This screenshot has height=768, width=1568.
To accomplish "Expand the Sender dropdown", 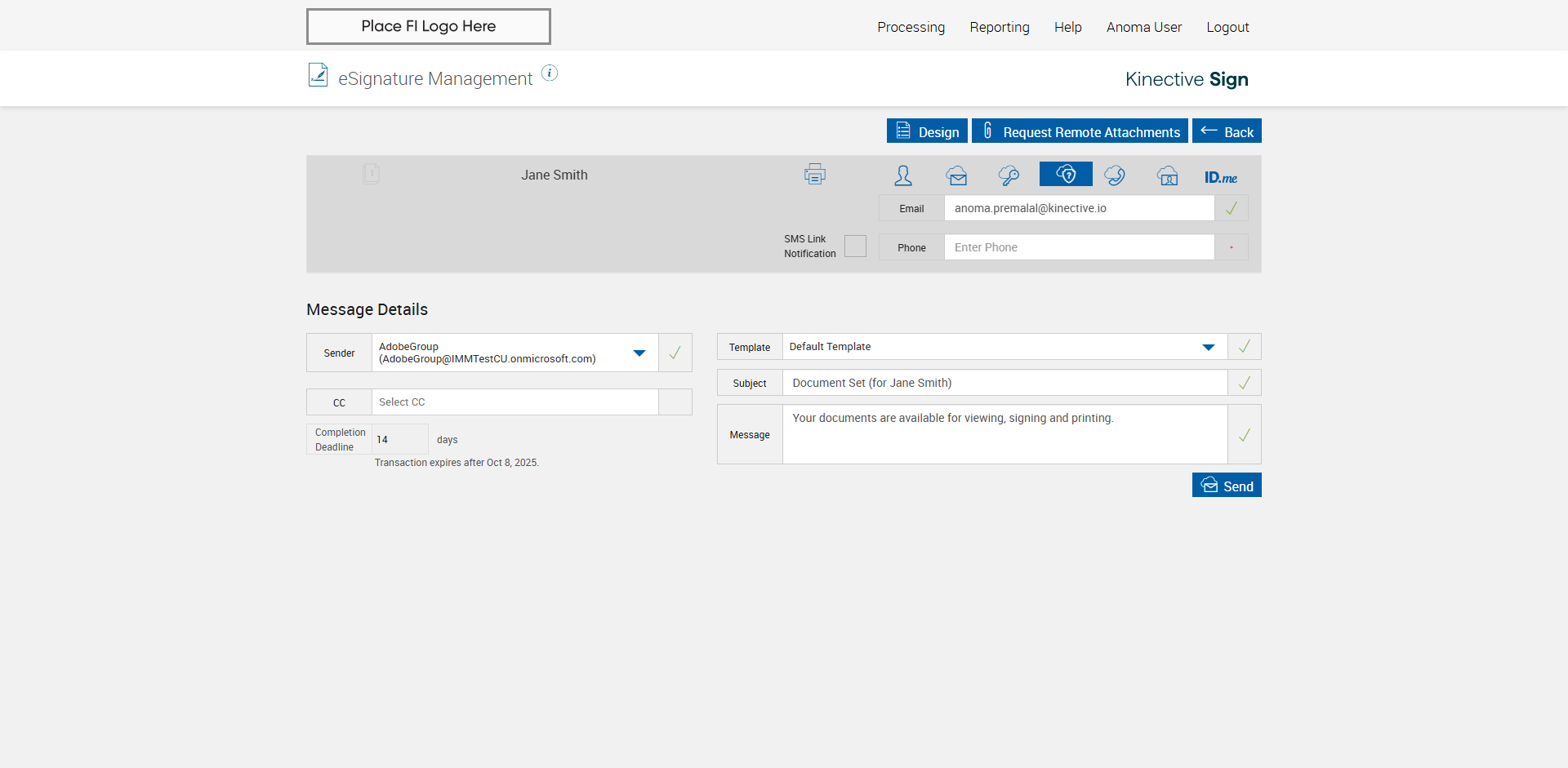I will tap(639, 353).
